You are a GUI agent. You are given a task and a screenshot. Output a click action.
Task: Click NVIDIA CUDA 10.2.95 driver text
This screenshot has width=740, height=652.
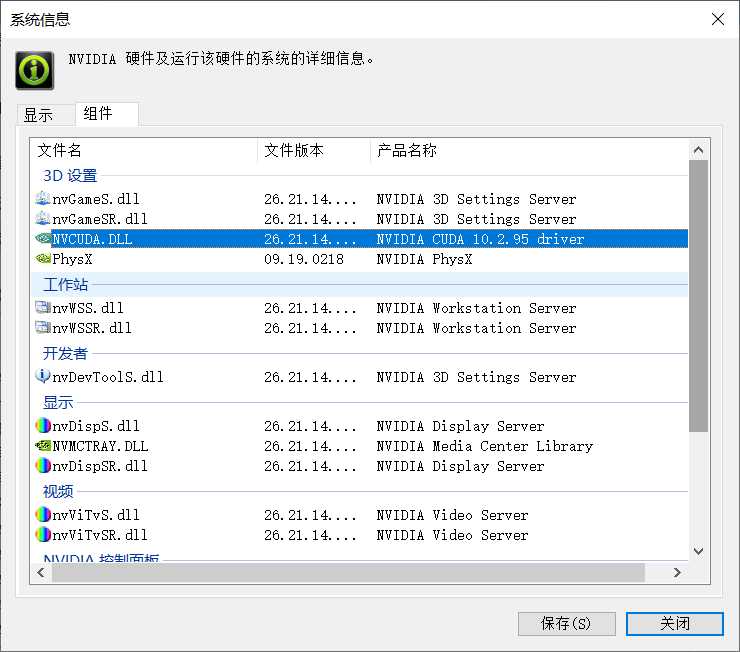click(x=480, y=239)
